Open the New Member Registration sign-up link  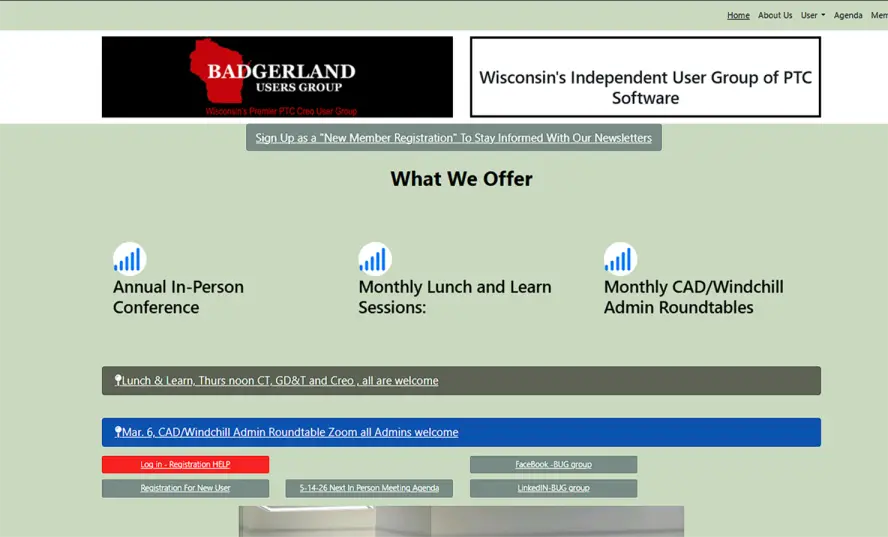[x=454, y=138]
